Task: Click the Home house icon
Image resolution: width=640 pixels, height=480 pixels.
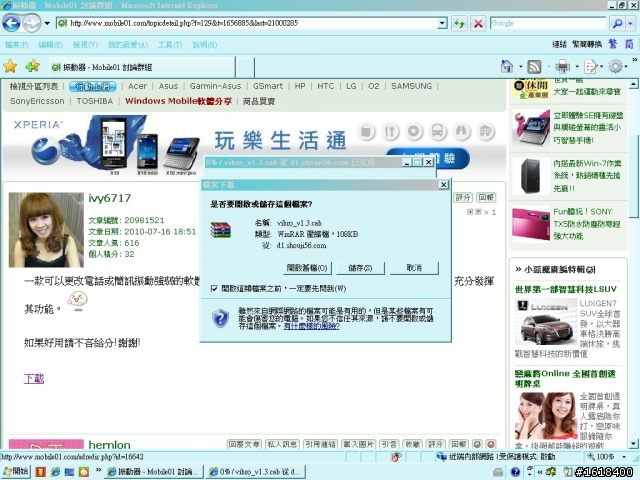Action: (x=507, y=66)
